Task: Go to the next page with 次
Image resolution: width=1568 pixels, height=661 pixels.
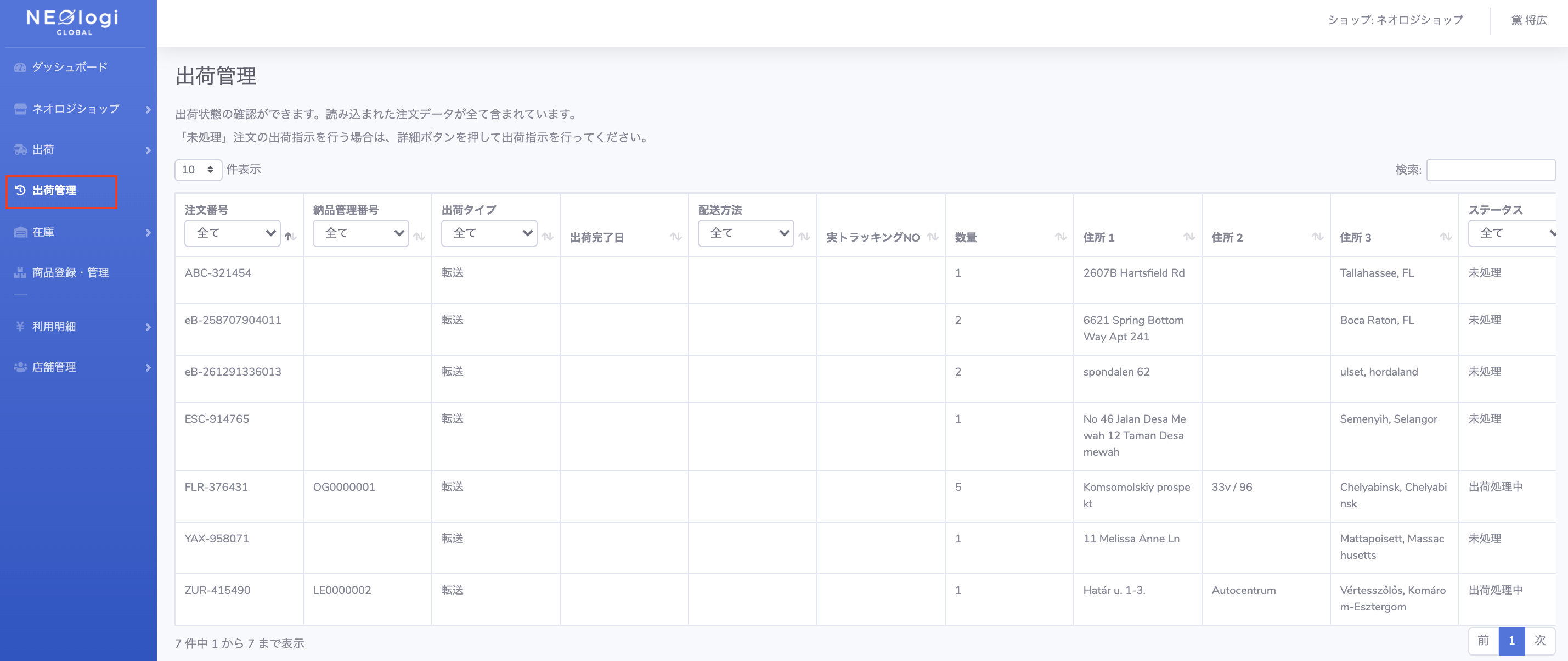Action: (1540, 640)
